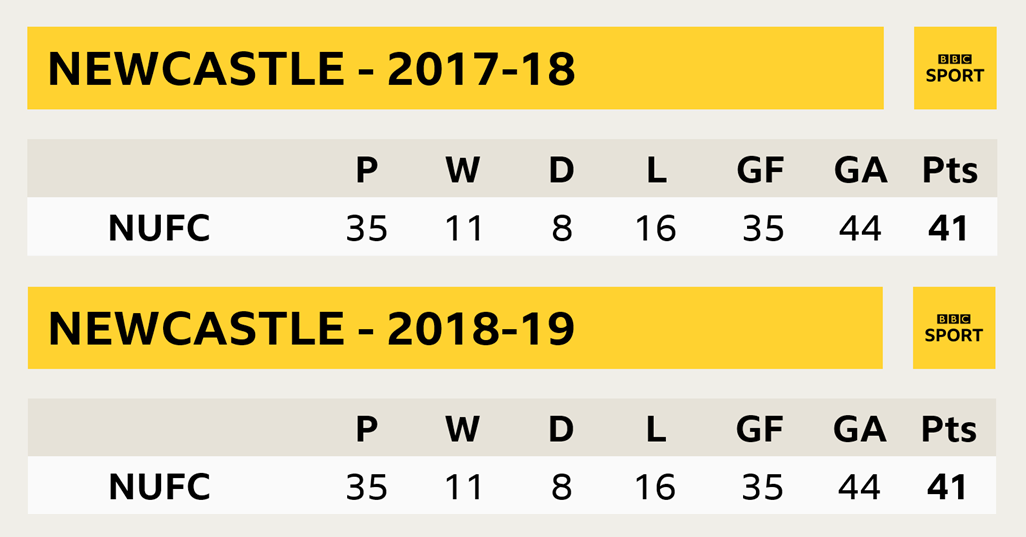Click the bold 41 points value for 2018-19
This screenshot has width=1026, height=537.
pyautogui.click(x=947, y=487)
